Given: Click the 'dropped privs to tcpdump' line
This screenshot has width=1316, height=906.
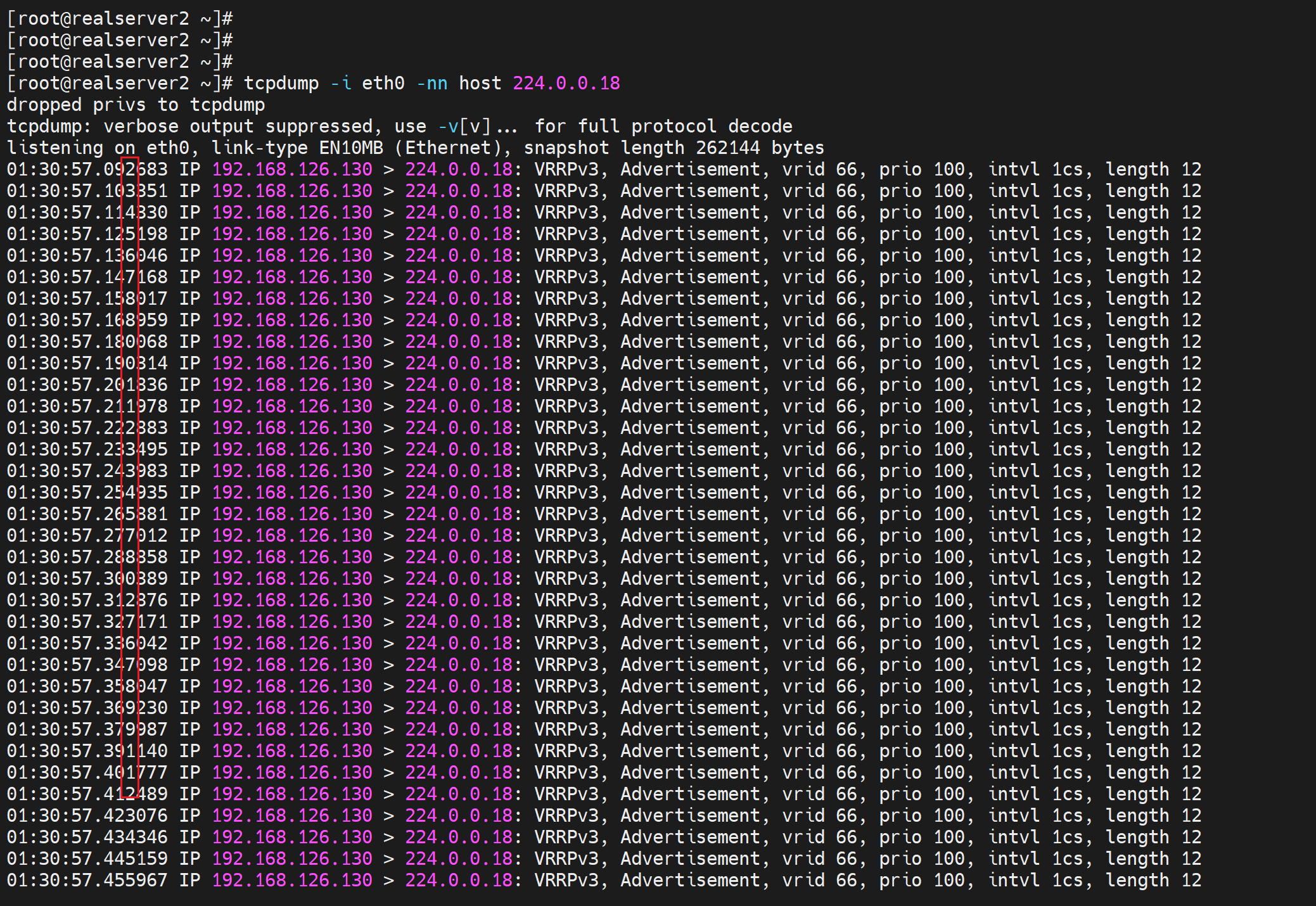Looking at the screenshot, I should (x=136, y=105).
